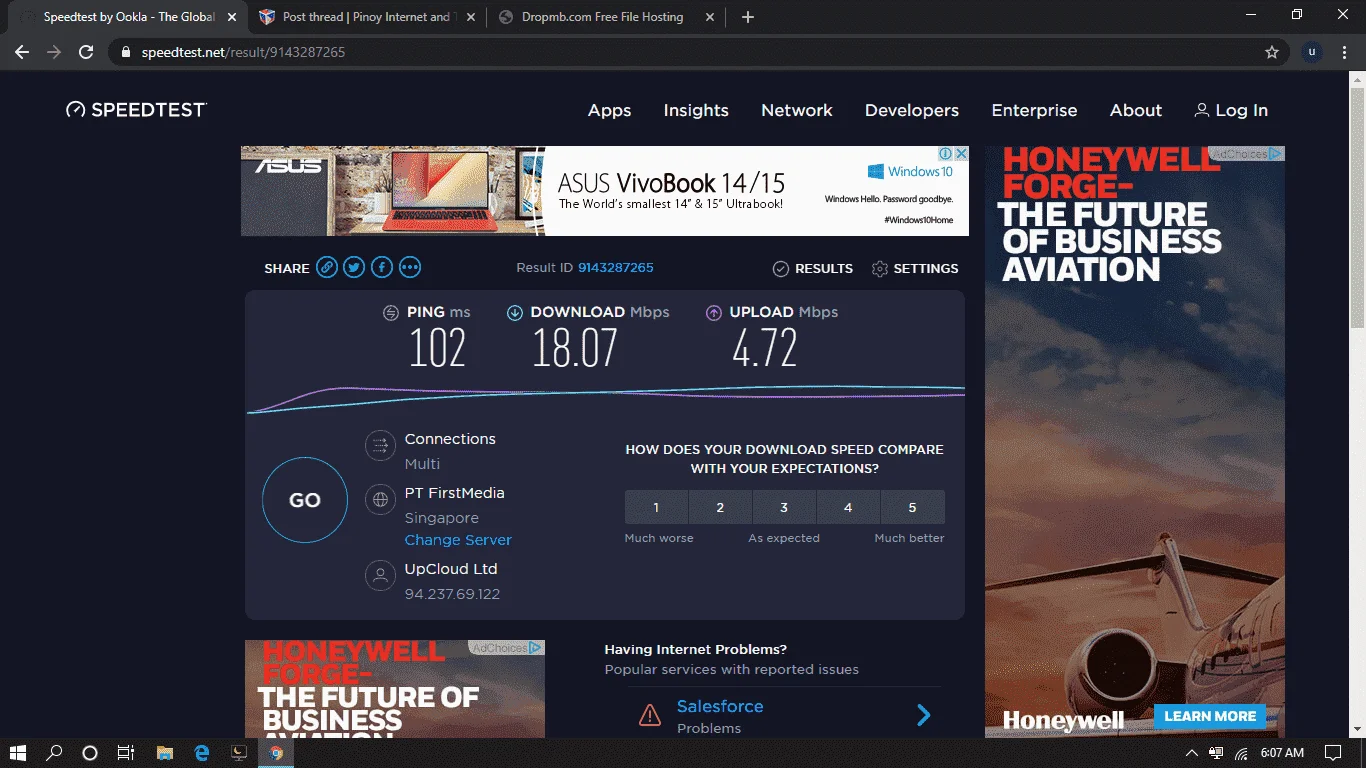Close the ASUS VivoBook ad

click(961, 154)
